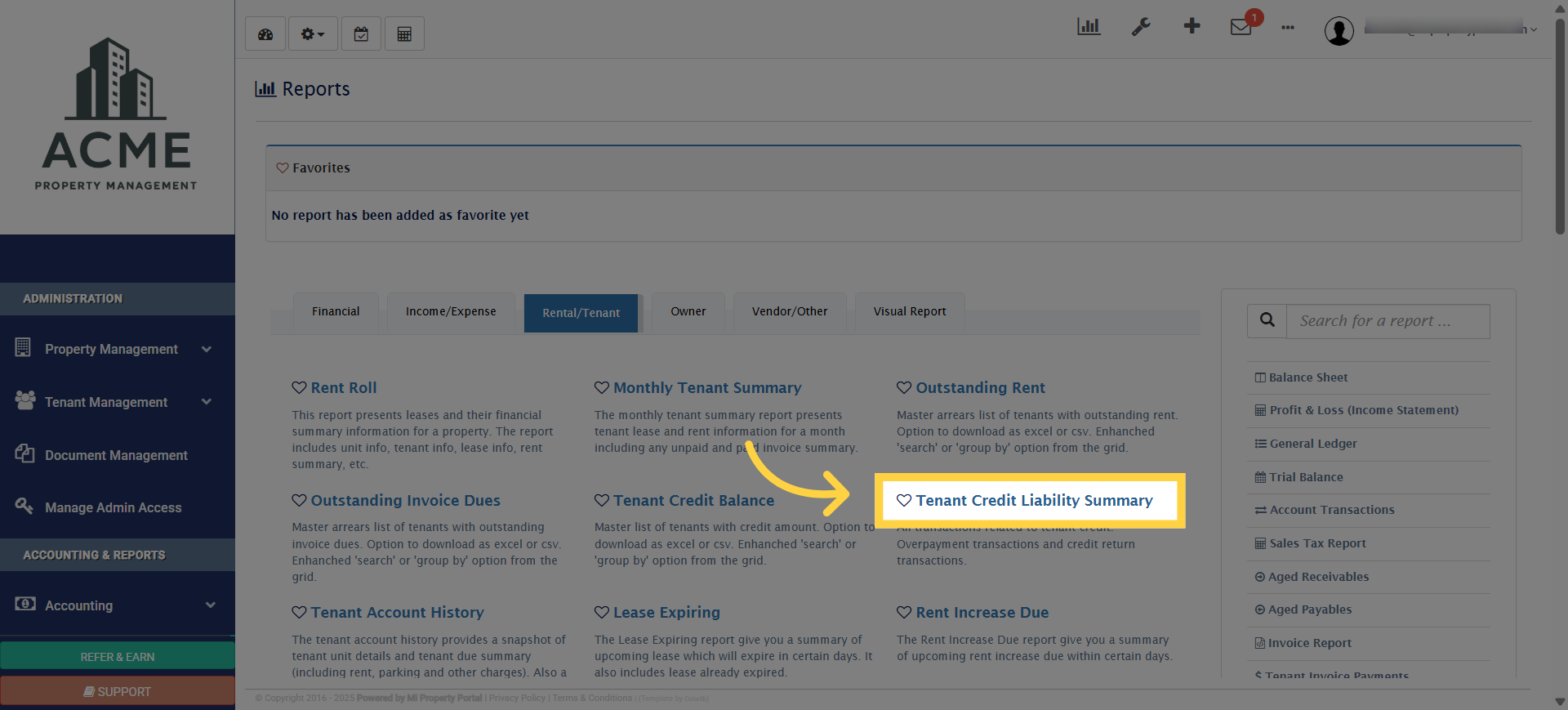Click the plus add icon
Screen dimensions: 1568x710
(x=1192, y=26)
